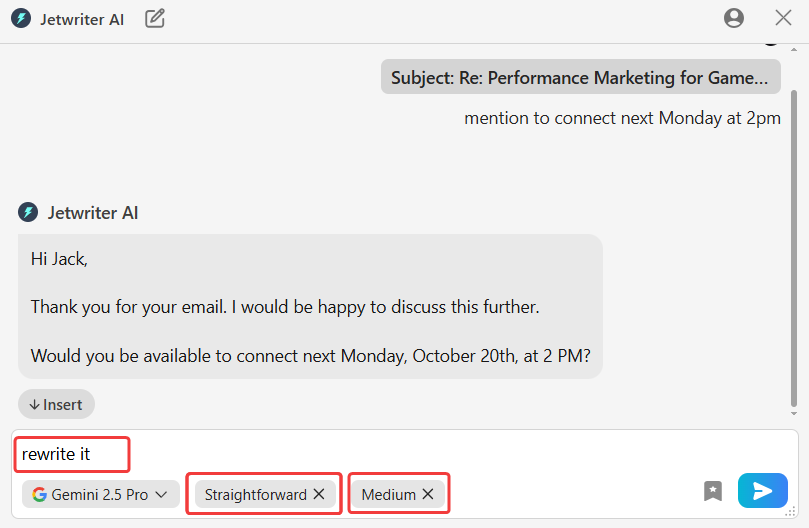Viewport: 809px width, 528px height.
Task: Click the input box resize handle
Action: coord(790,512)
